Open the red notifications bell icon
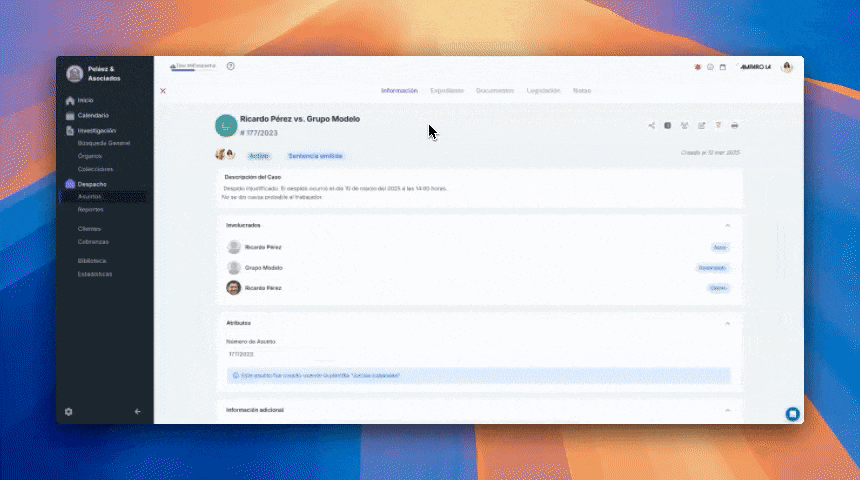 [698, 67]
